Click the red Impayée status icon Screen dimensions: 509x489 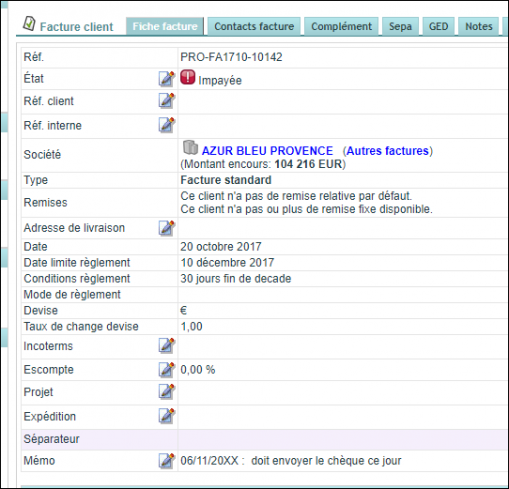point(188,77)
